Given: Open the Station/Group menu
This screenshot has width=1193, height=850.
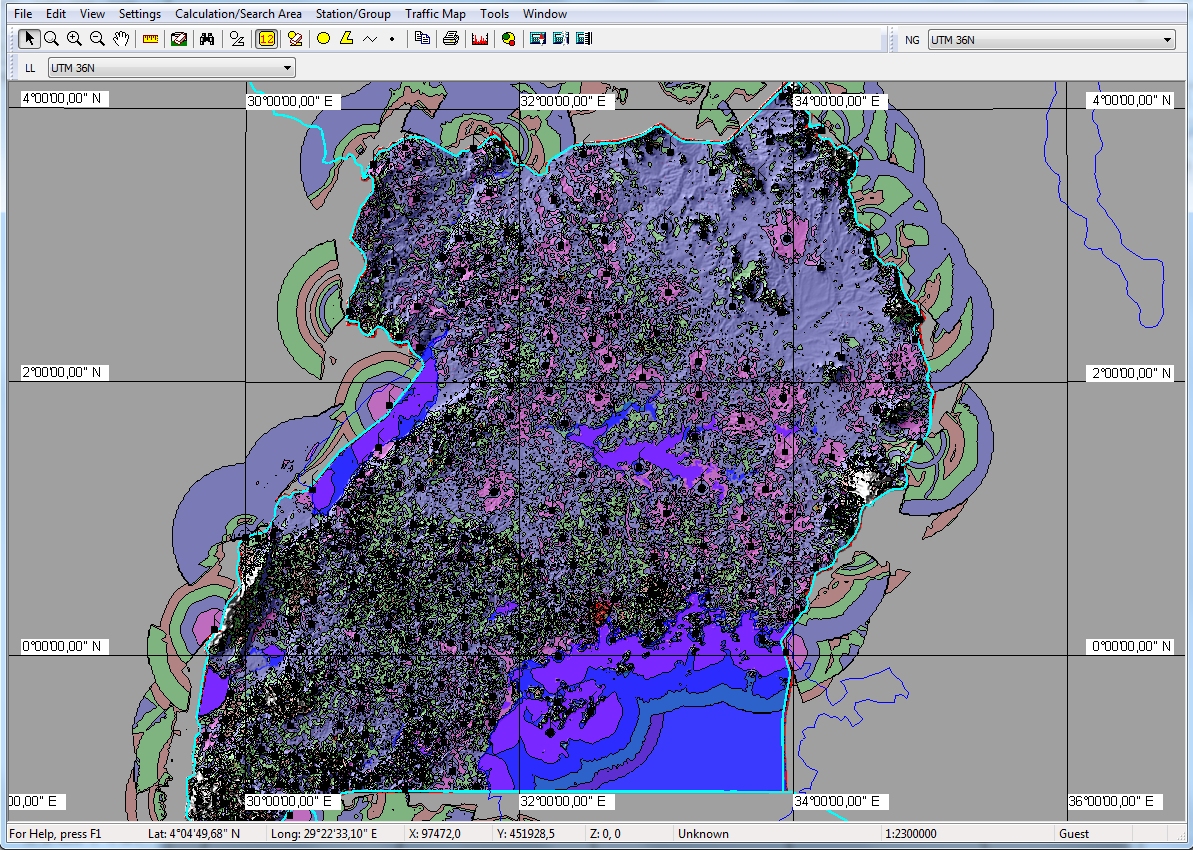Looking at the screenshot, I should click(353, 14).
